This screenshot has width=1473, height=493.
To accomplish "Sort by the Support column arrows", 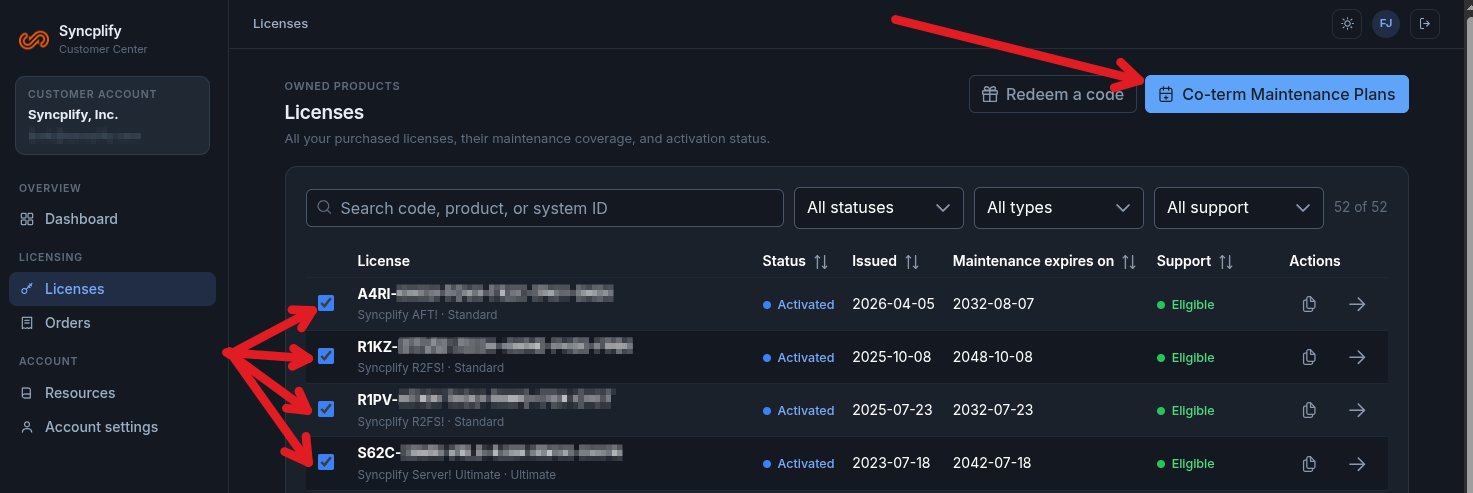I will 1226,261.
